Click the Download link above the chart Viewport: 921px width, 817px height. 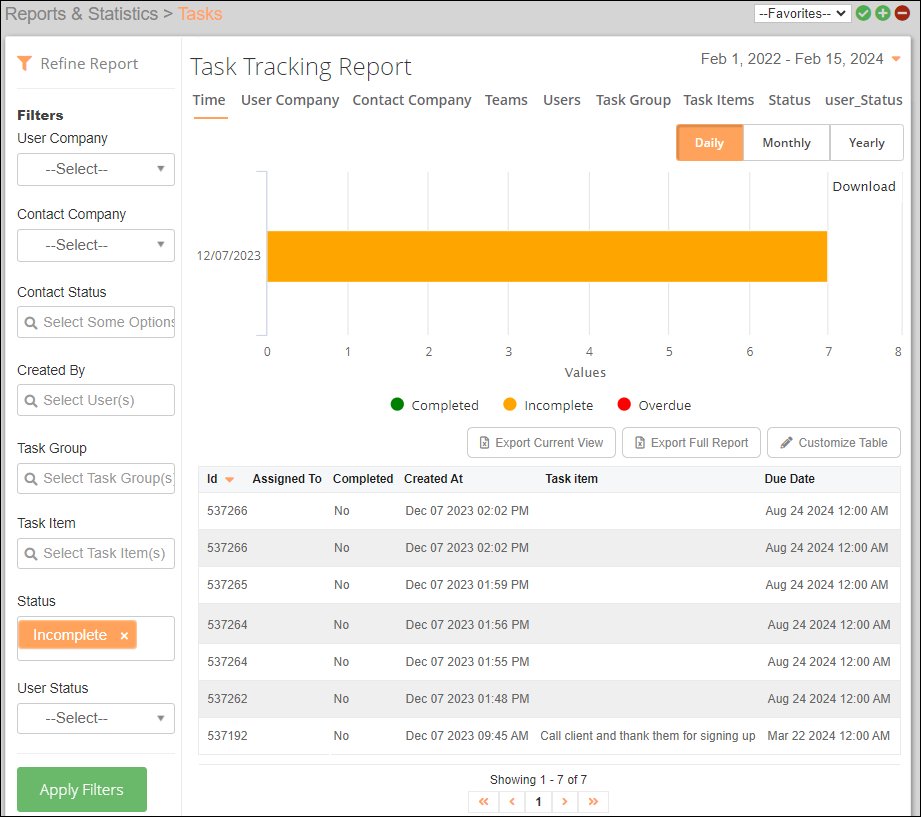[x=863, y=186]
